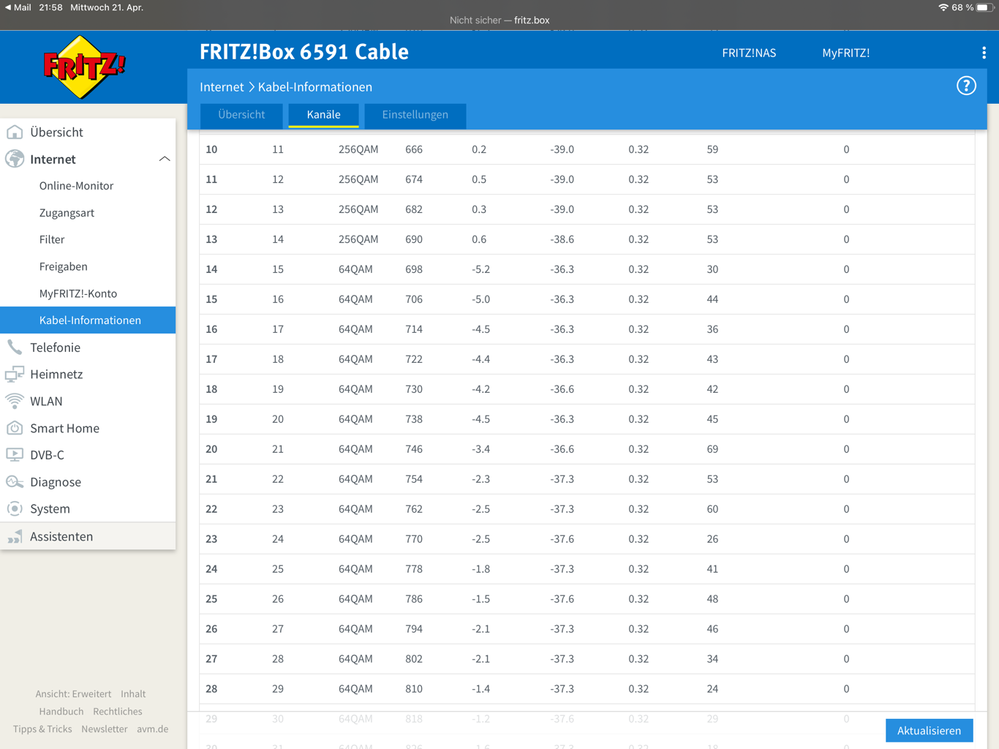Click frequency value 666
Screen dimensions: 999x749
tap(414, 150)
